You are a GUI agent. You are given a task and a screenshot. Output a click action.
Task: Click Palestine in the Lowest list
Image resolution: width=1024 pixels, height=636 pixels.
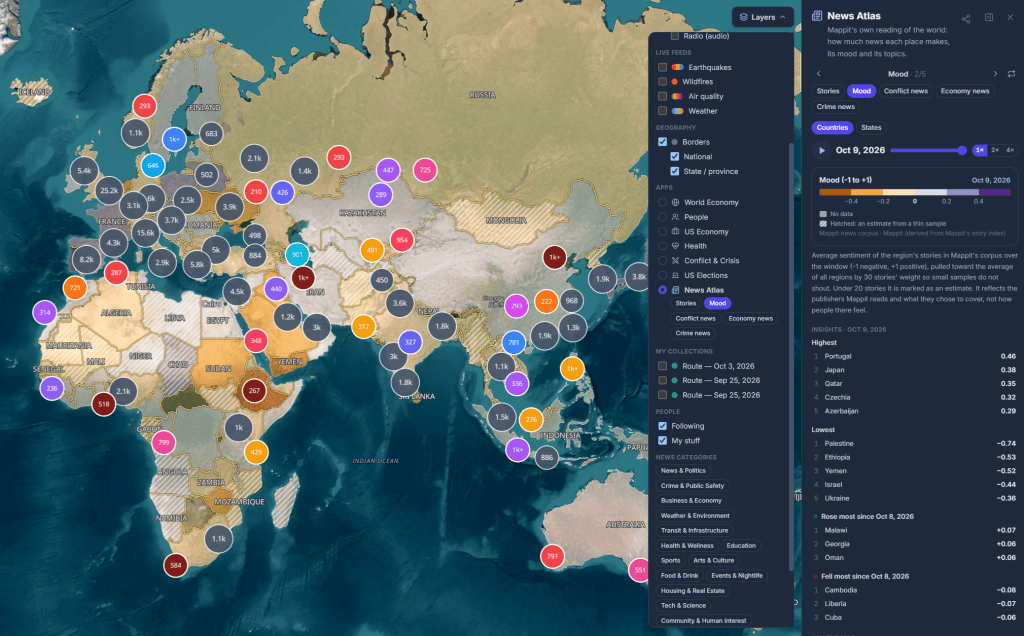[839, 443]
